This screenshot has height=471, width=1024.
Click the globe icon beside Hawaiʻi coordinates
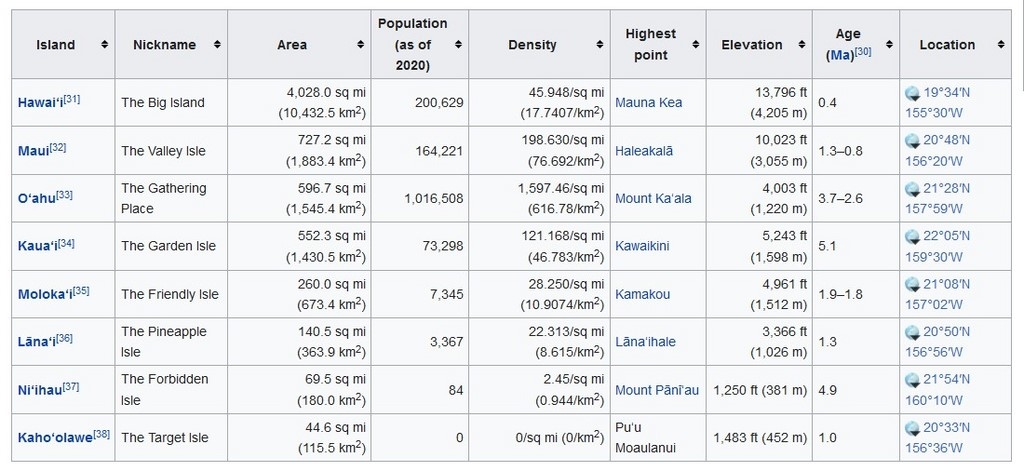pos(912,93)
